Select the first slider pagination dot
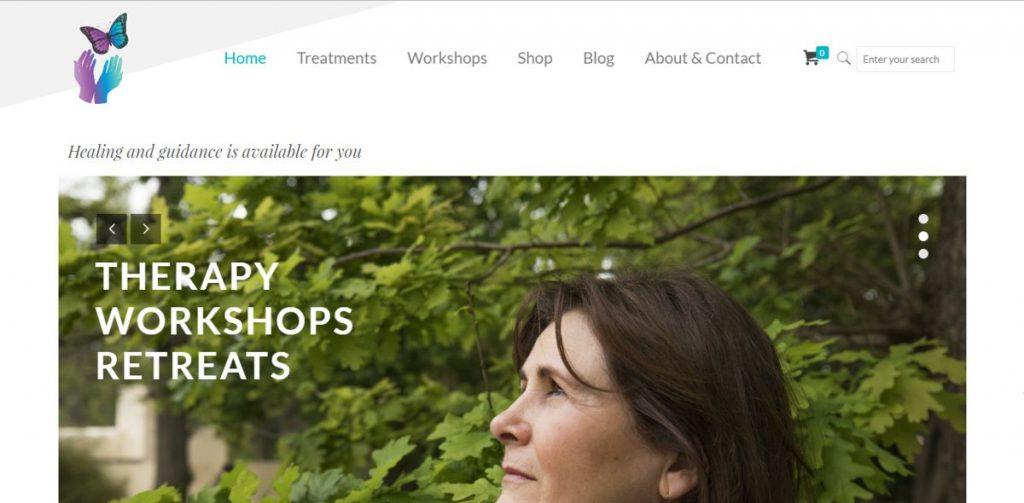This screenshot has width=1024, height=503. 923,219
